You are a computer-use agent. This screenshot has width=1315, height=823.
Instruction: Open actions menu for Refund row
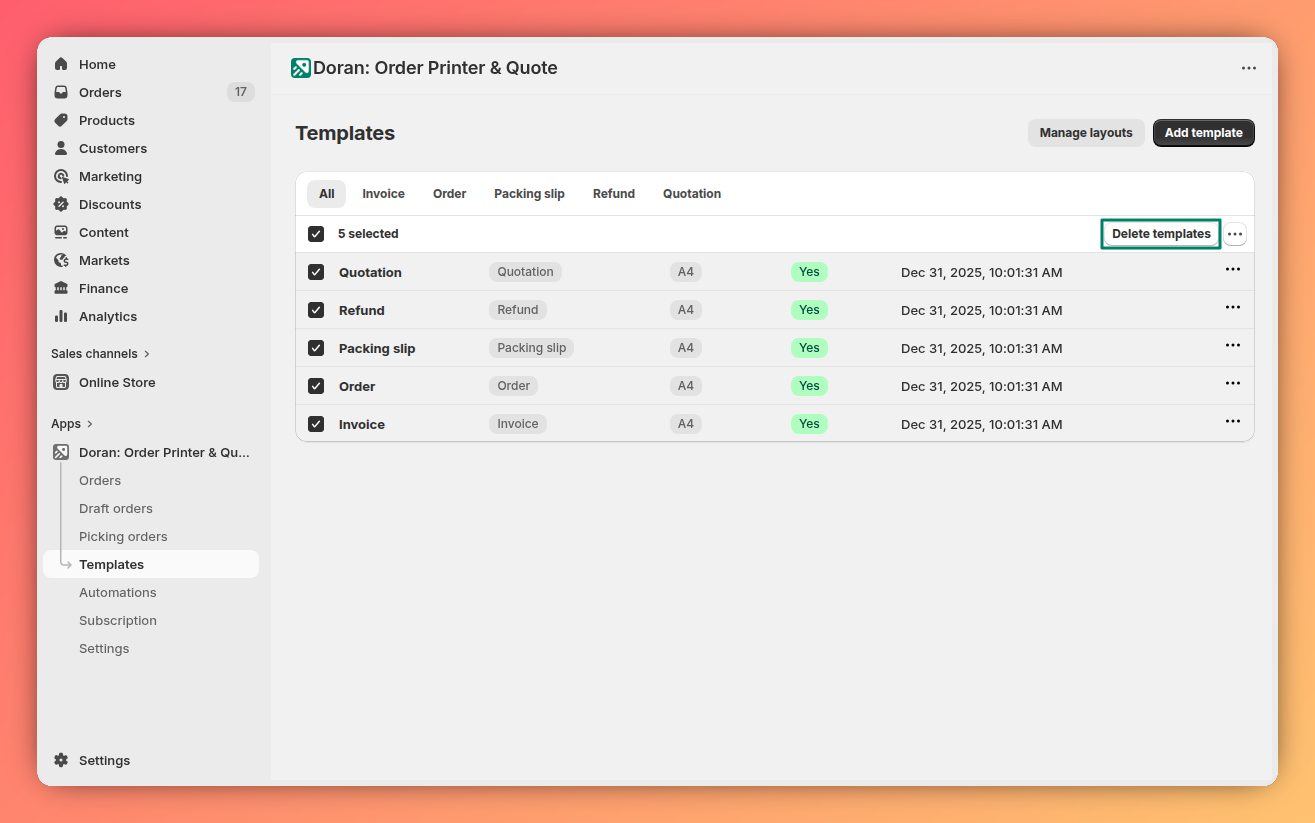tap(1233, 308)
